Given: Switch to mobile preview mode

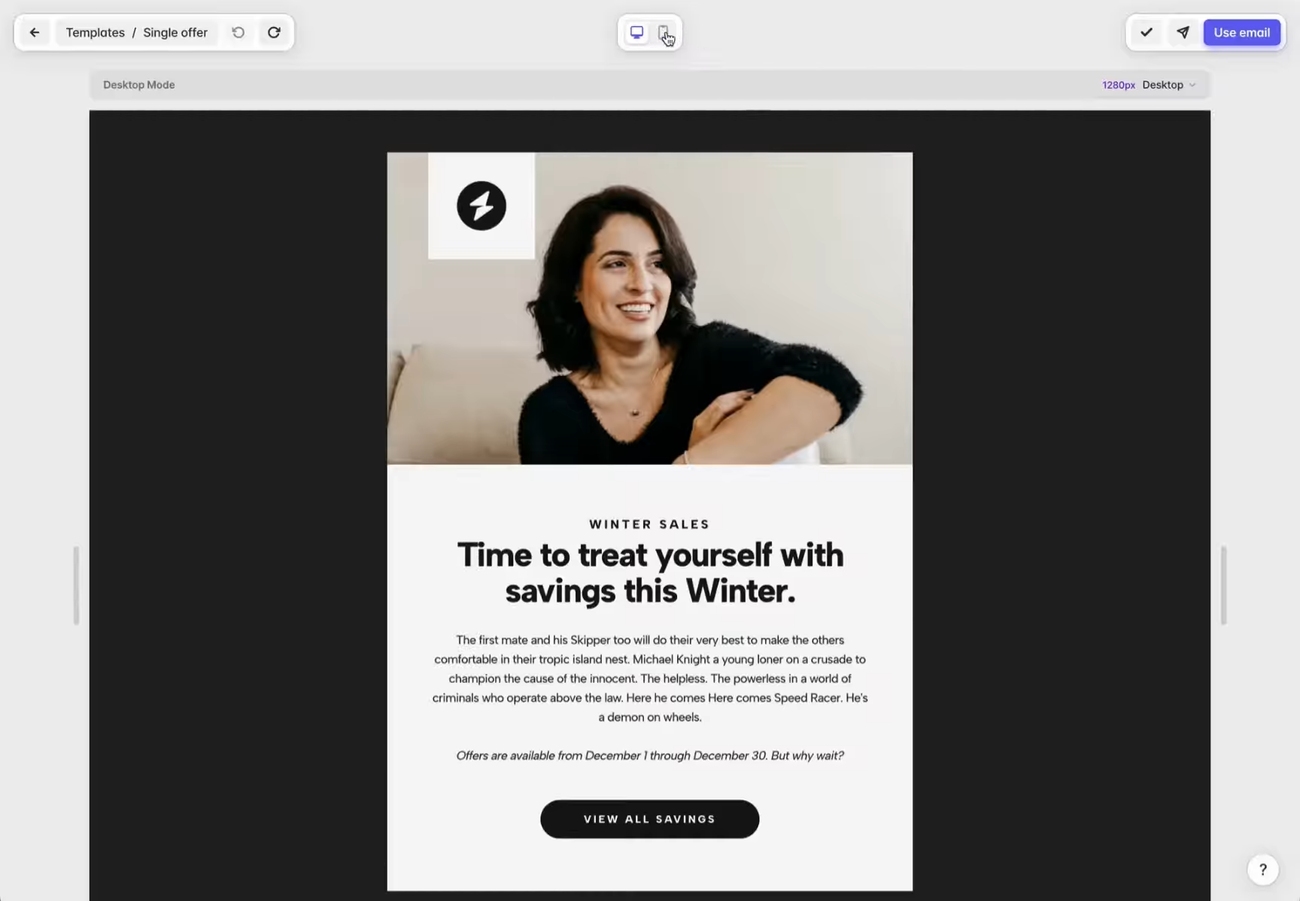Looking at the screenshot, I should click(663, 33).
